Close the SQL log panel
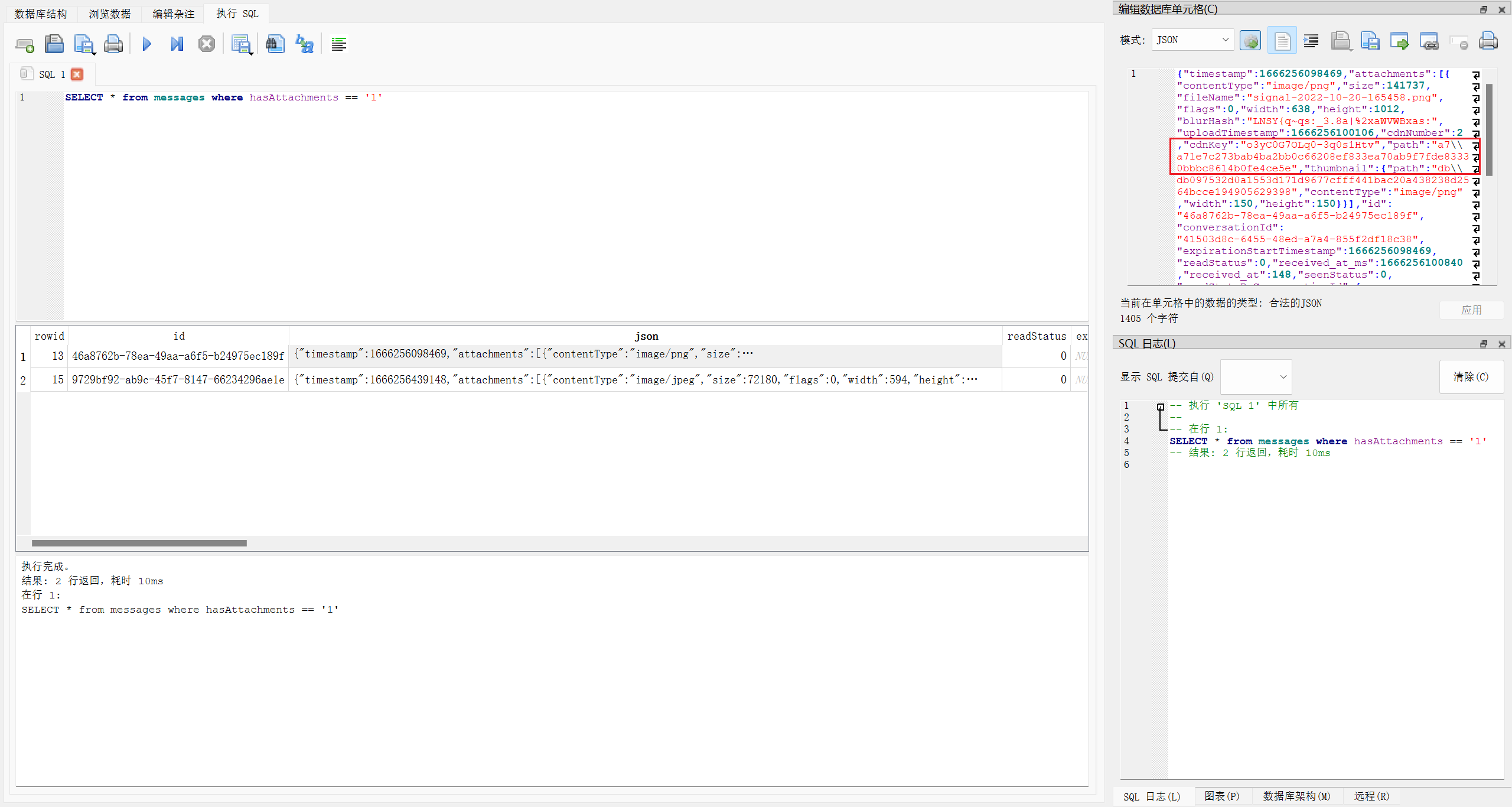1512x807 pixels. pyautogui.click(x=1501, y=344)
